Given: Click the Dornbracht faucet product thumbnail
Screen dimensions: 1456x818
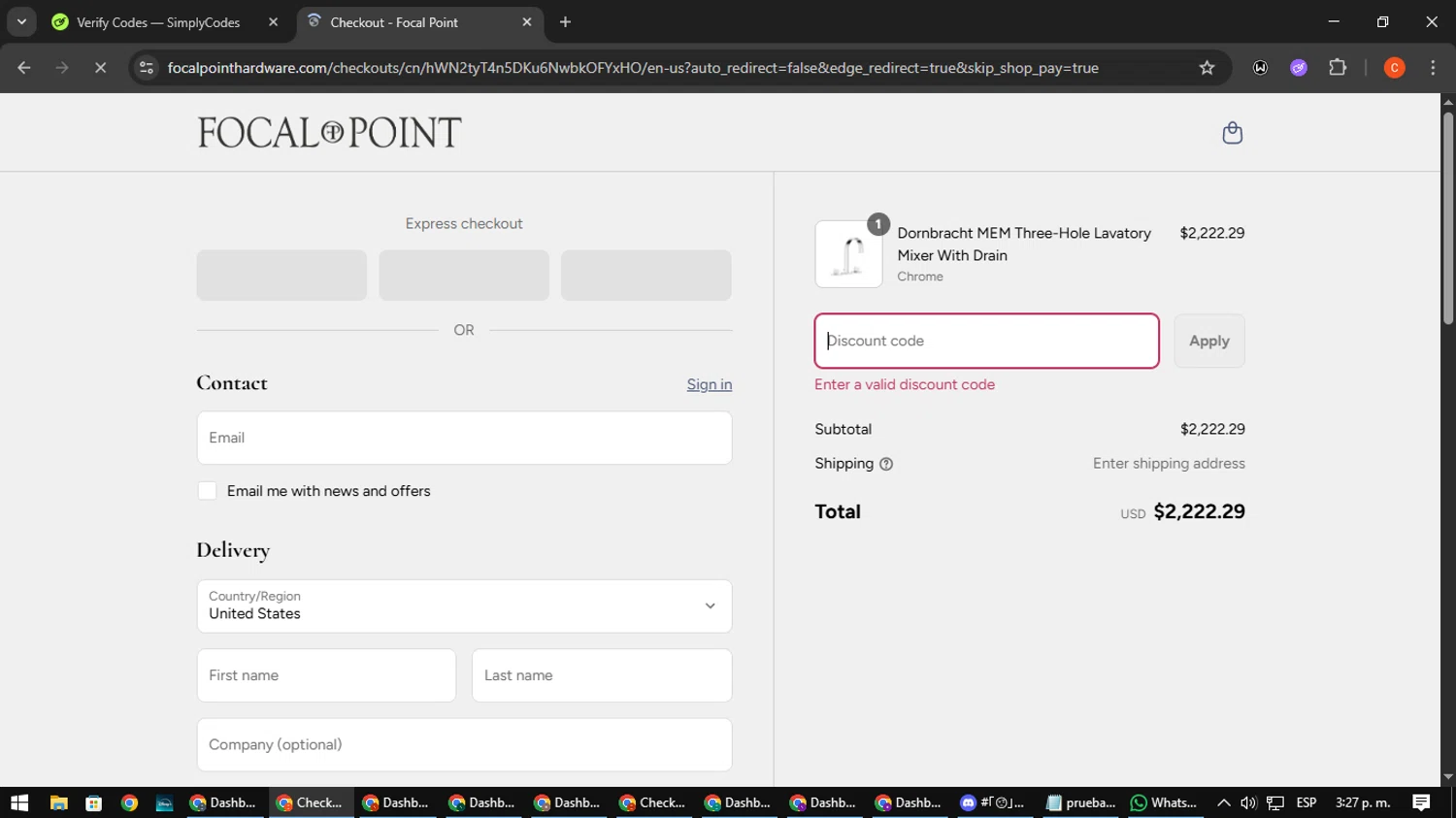Looking at the screenshot, I should point(848,254).
